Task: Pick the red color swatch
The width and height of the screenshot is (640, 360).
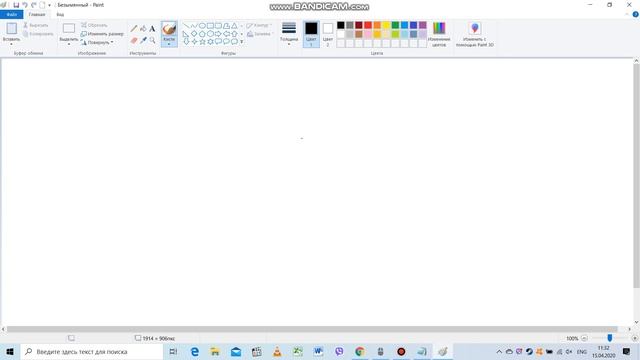Action: (x=368, y=25)
